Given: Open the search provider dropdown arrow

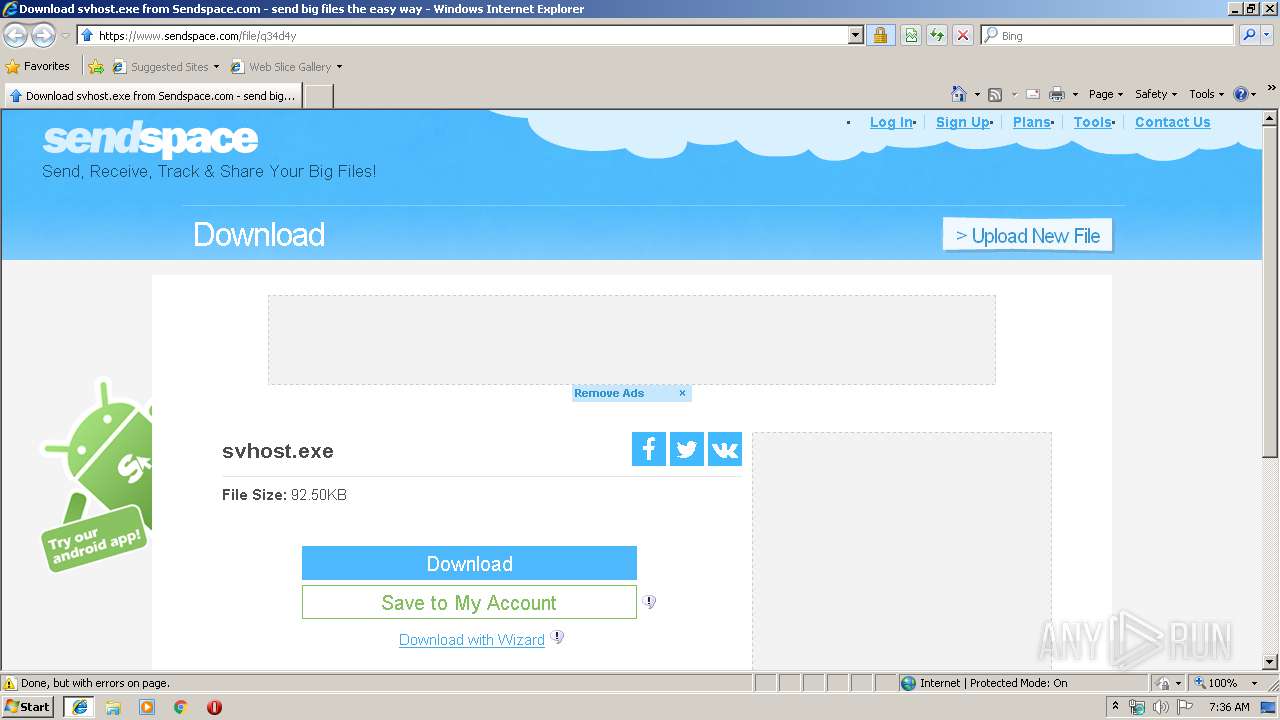Looking at the screenshot, I should click(1267, 36).
